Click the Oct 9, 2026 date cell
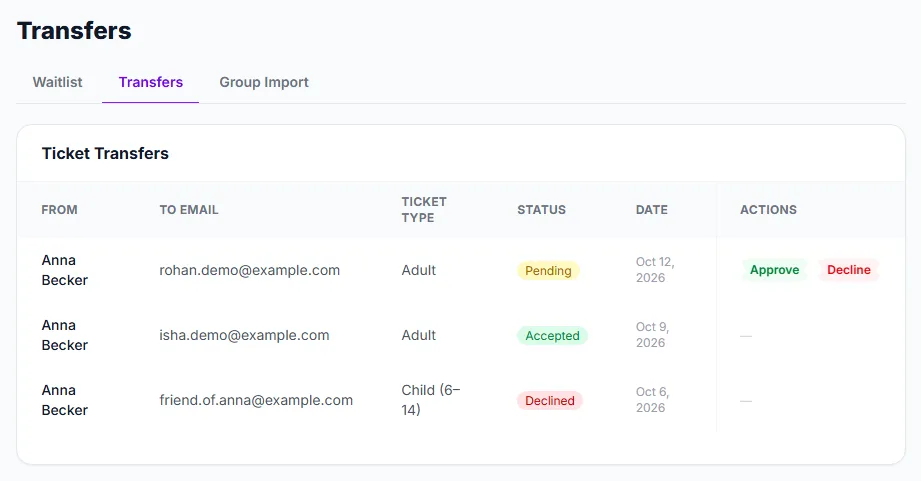 point(653,335)
